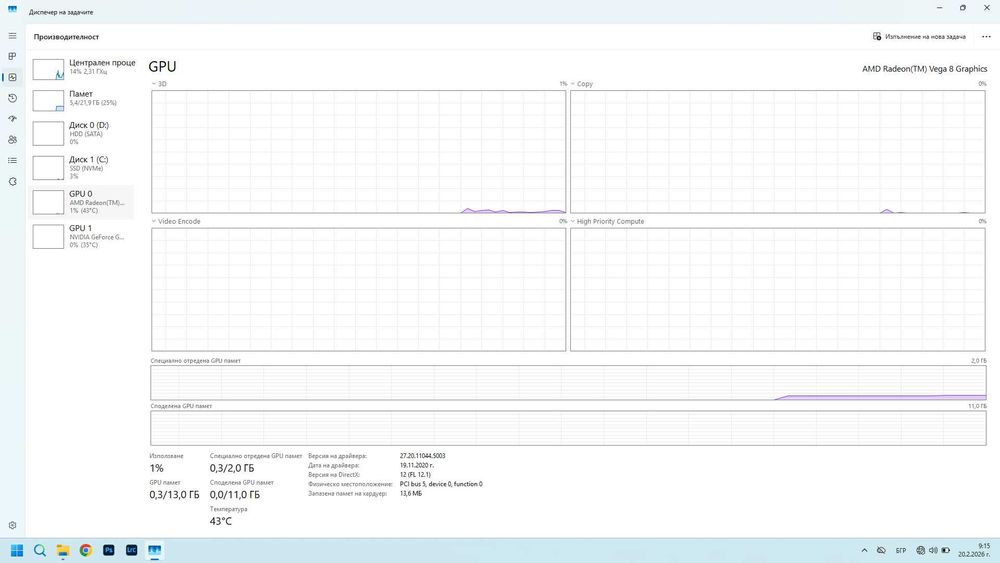Open the Startup apps page icon
This screenshot has width=1000, height=563.
[12, 119]
